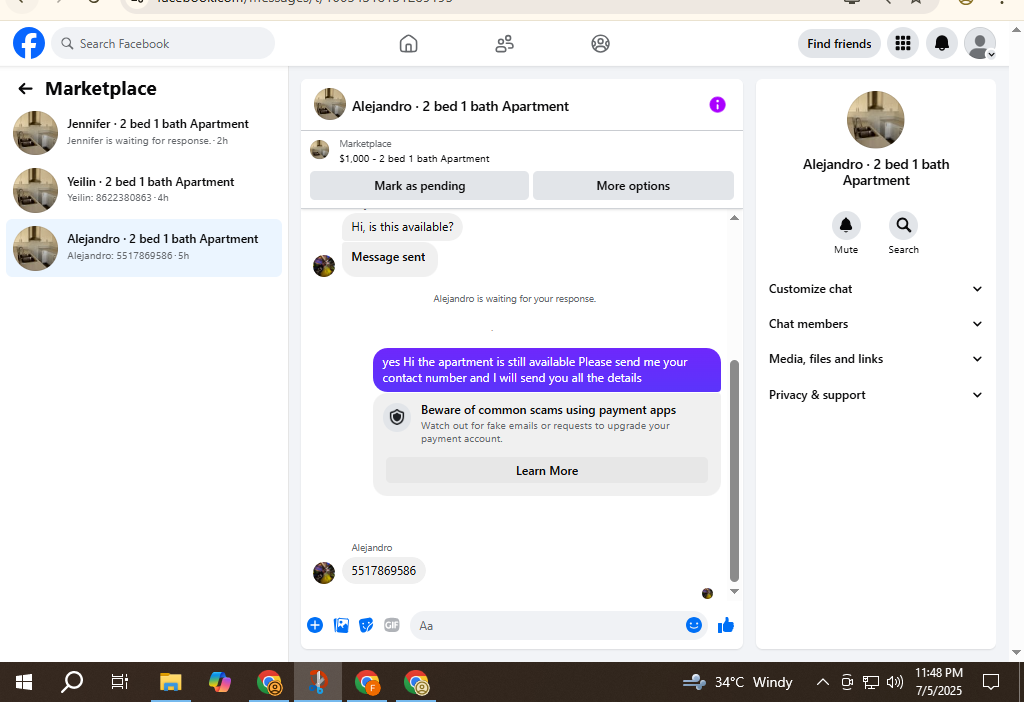Click Mark as pending button
This screenshot has height=702, width=1024.
coord(419,186)
